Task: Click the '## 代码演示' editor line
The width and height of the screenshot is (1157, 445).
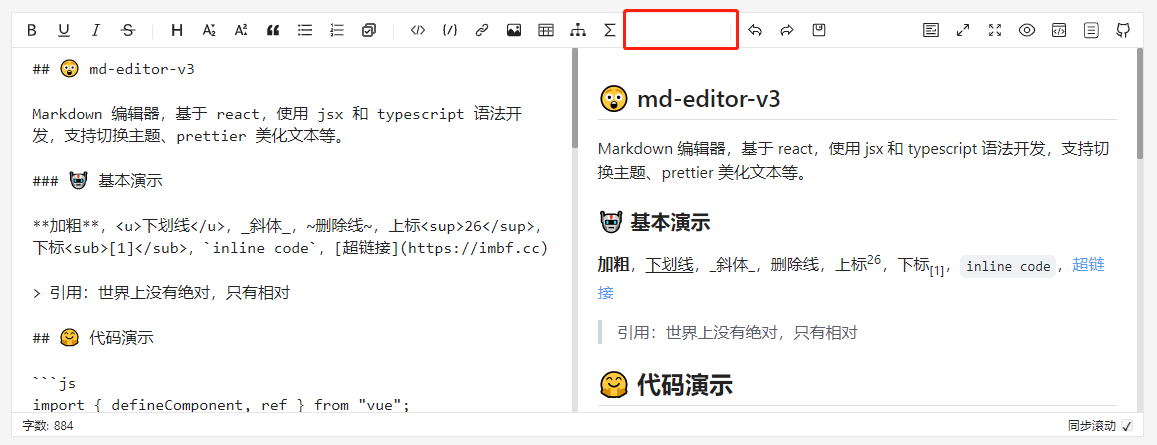Action: tap(93, 338)
